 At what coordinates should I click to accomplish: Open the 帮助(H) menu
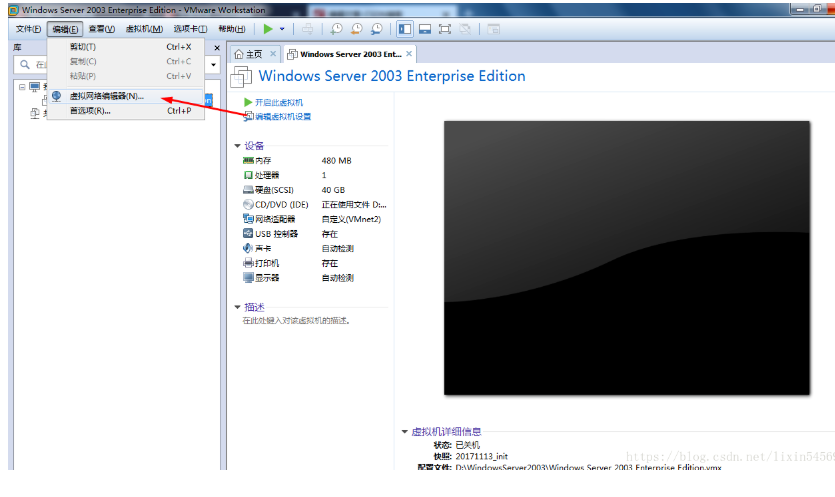point(232,29)
